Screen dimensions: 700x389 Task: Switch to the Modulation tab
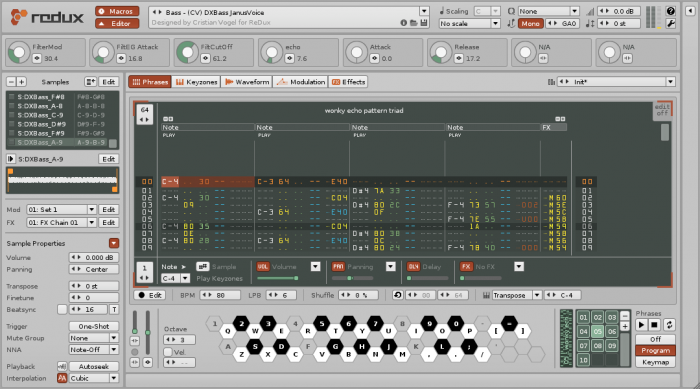tap(300, 82)
